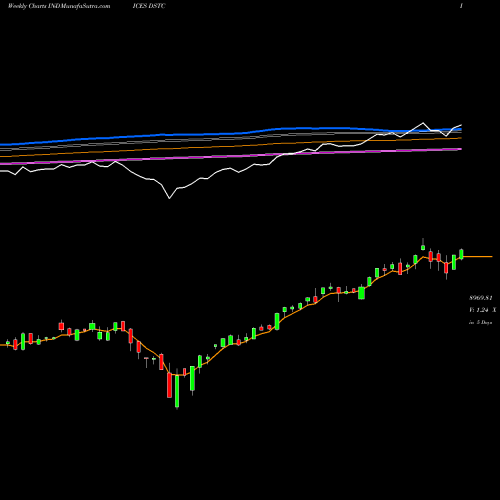500x500 pixels.
Task: Click the last green candlestick on the right
Action: 462,254
